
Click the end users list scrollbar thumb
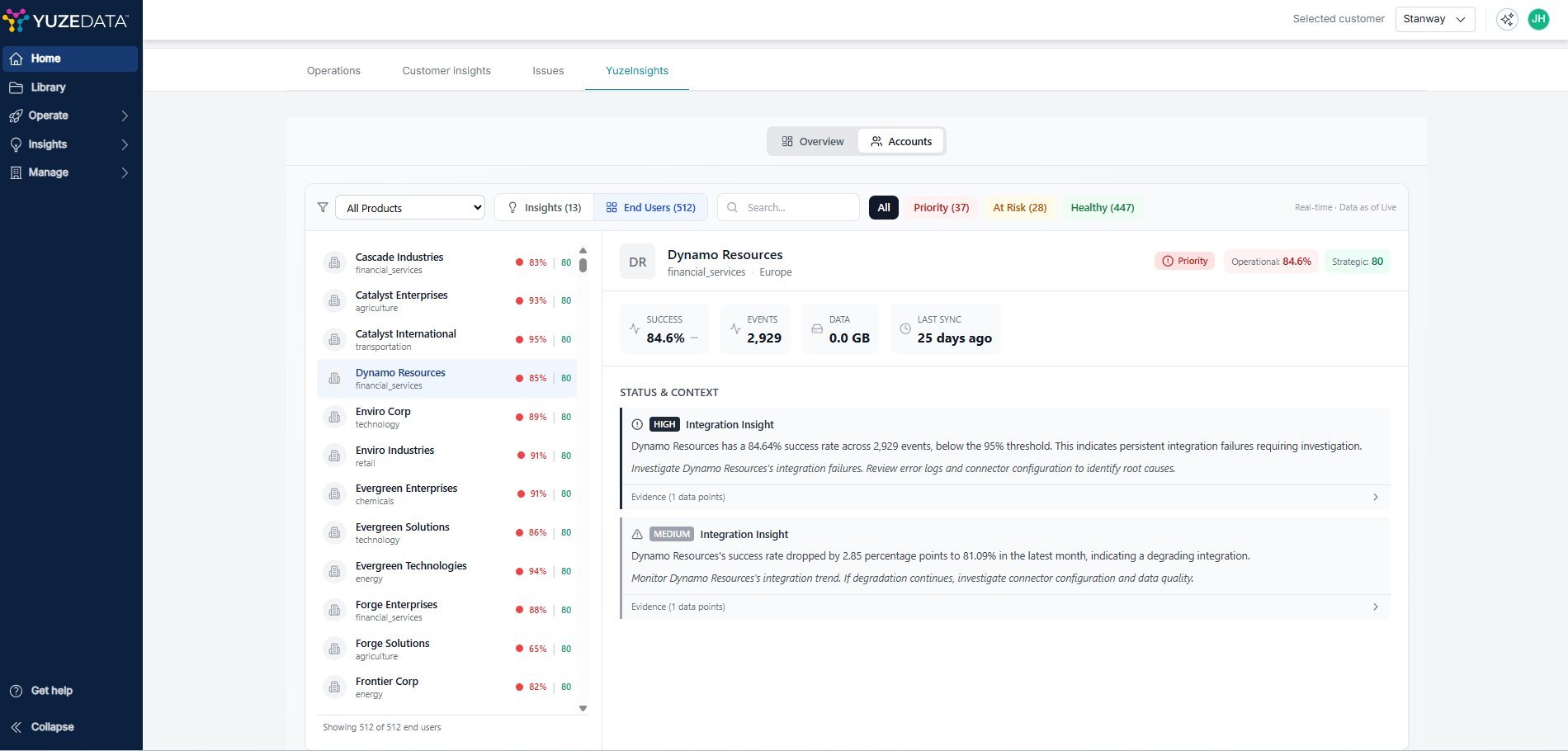(x=583, y=265)
